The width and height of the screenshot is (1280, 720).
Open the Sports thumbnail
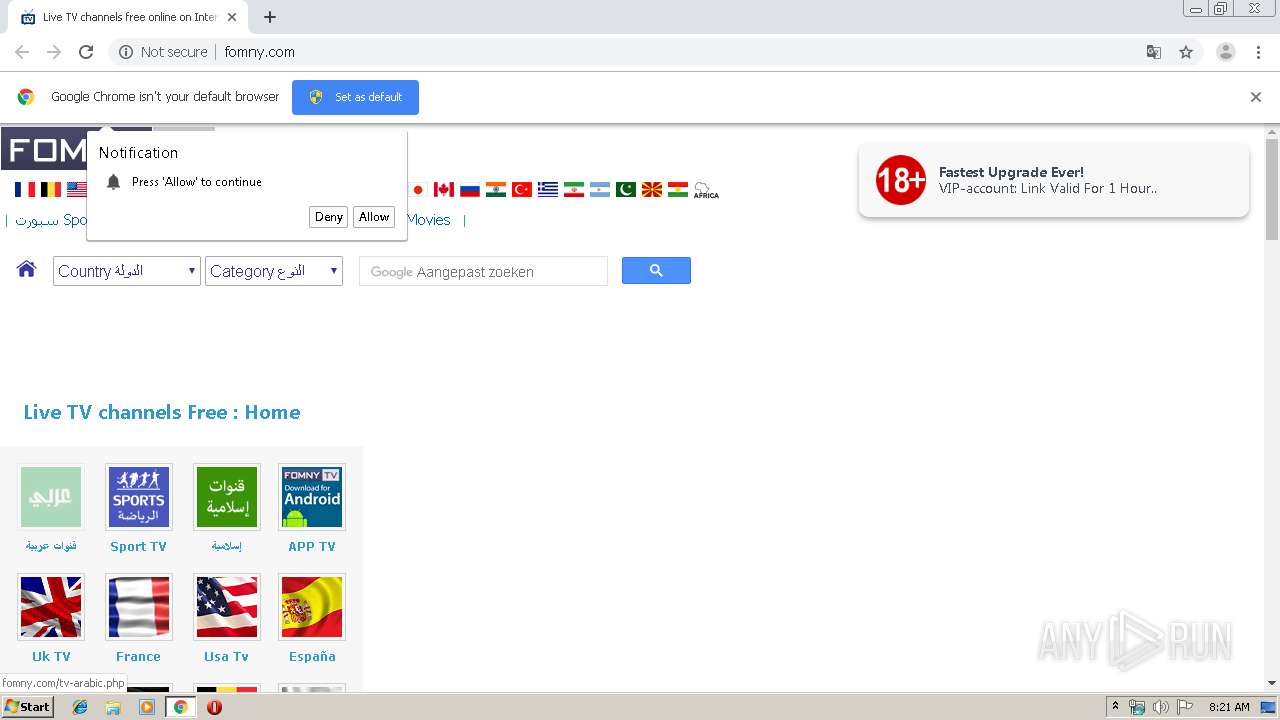tap(139, 497)
